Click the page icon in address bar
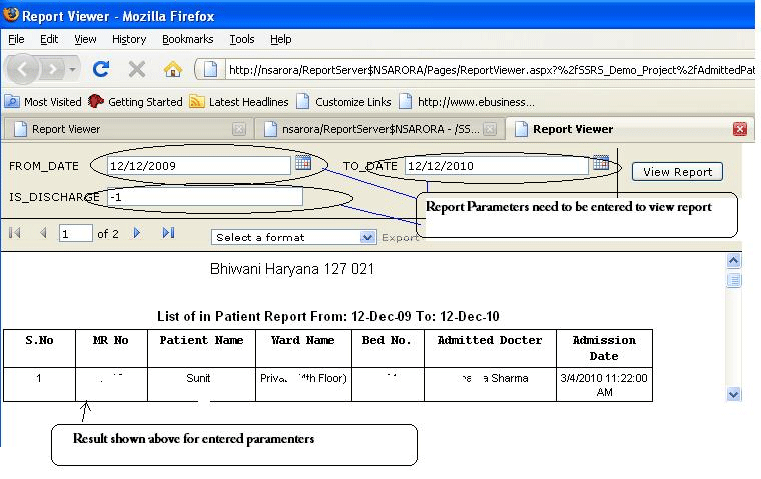The image size is (761, 479). (x=210, y=69)
